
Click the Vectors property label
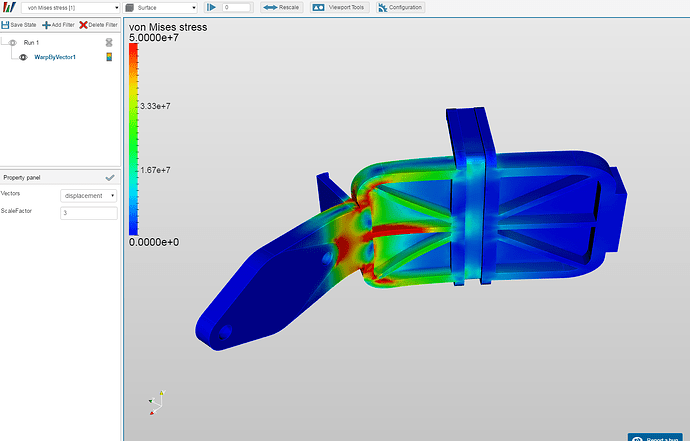pyautogui.click(x=11, y=193)
